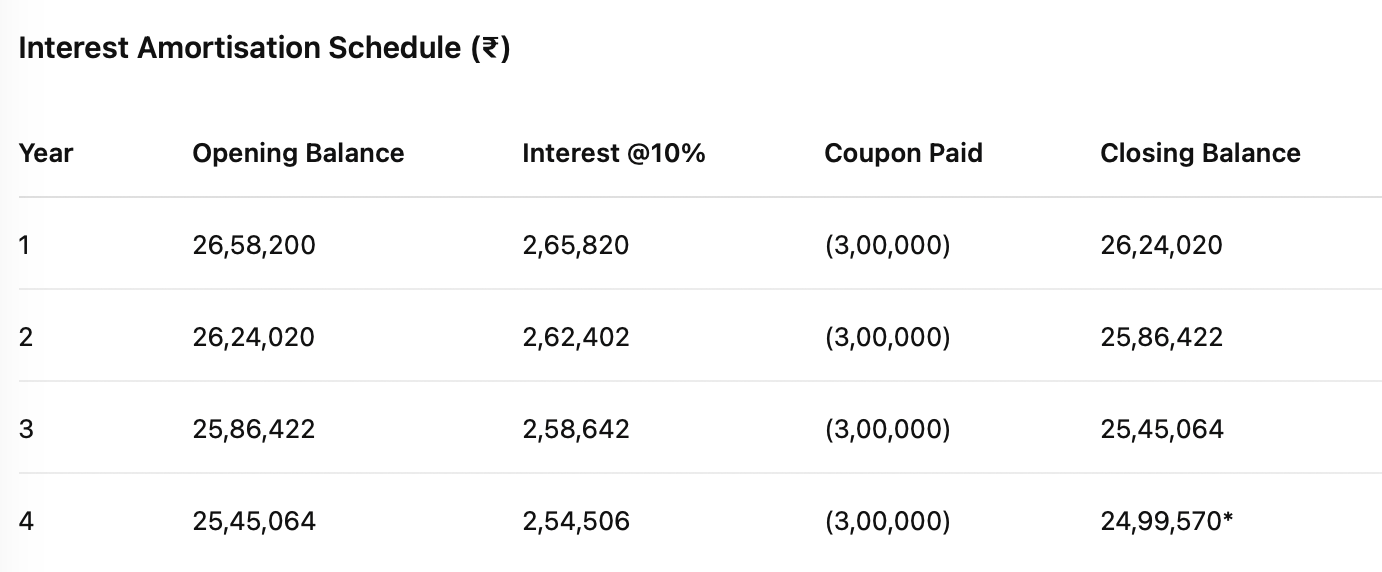The width and height of the screenshot is (1382, 572).
Task: Click the Opening Balance column header
Action: (298, 153)
